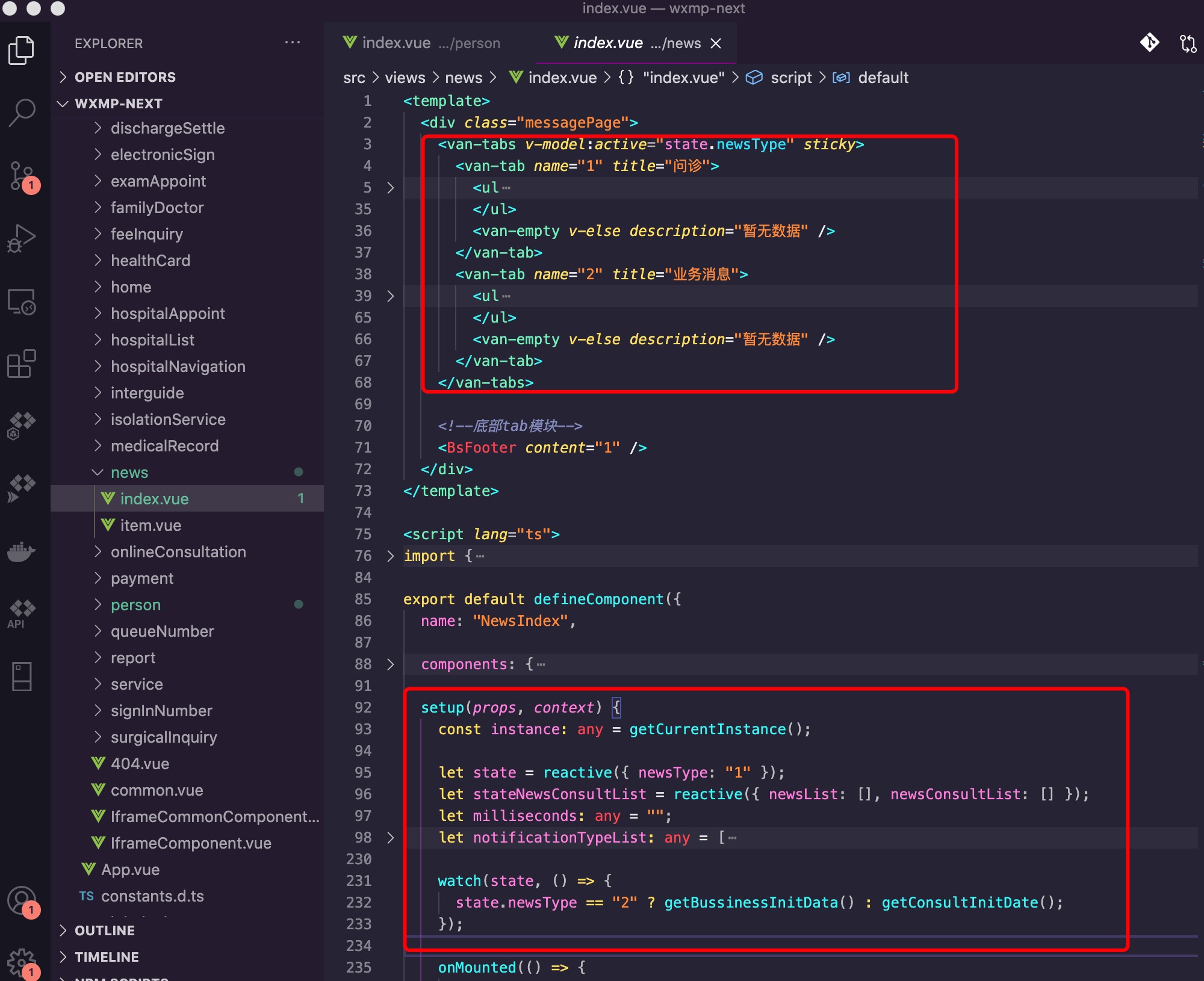Image resolution: width=1204 pixels, height=981 pixels.
Task: Click the compare changes icon at top right
Action: [x=1188, y=43]
